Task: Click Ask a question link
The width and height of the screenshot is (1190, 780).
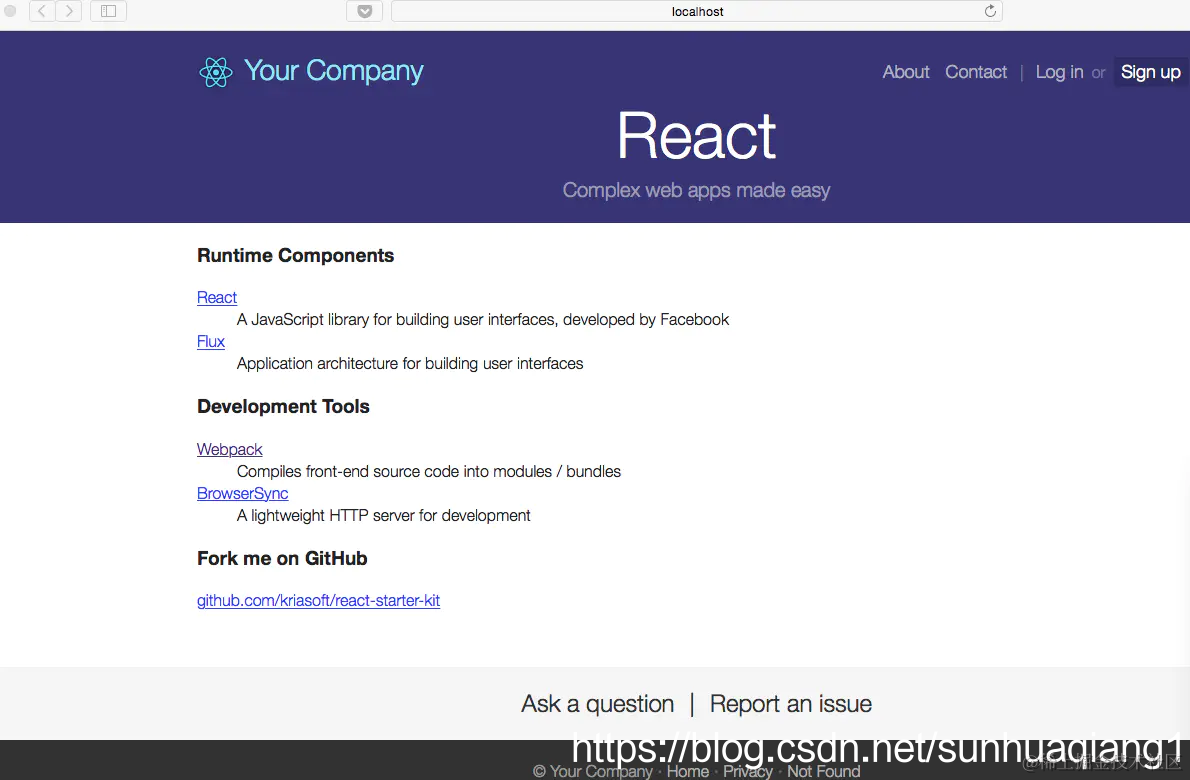Action: pyautogui.click(x=597, y=703)
